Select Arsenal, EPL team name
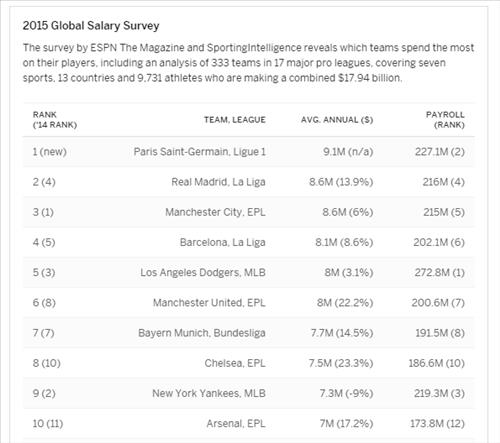The height and width of the screenshot is (443, 500). click(x=236, y=424)
